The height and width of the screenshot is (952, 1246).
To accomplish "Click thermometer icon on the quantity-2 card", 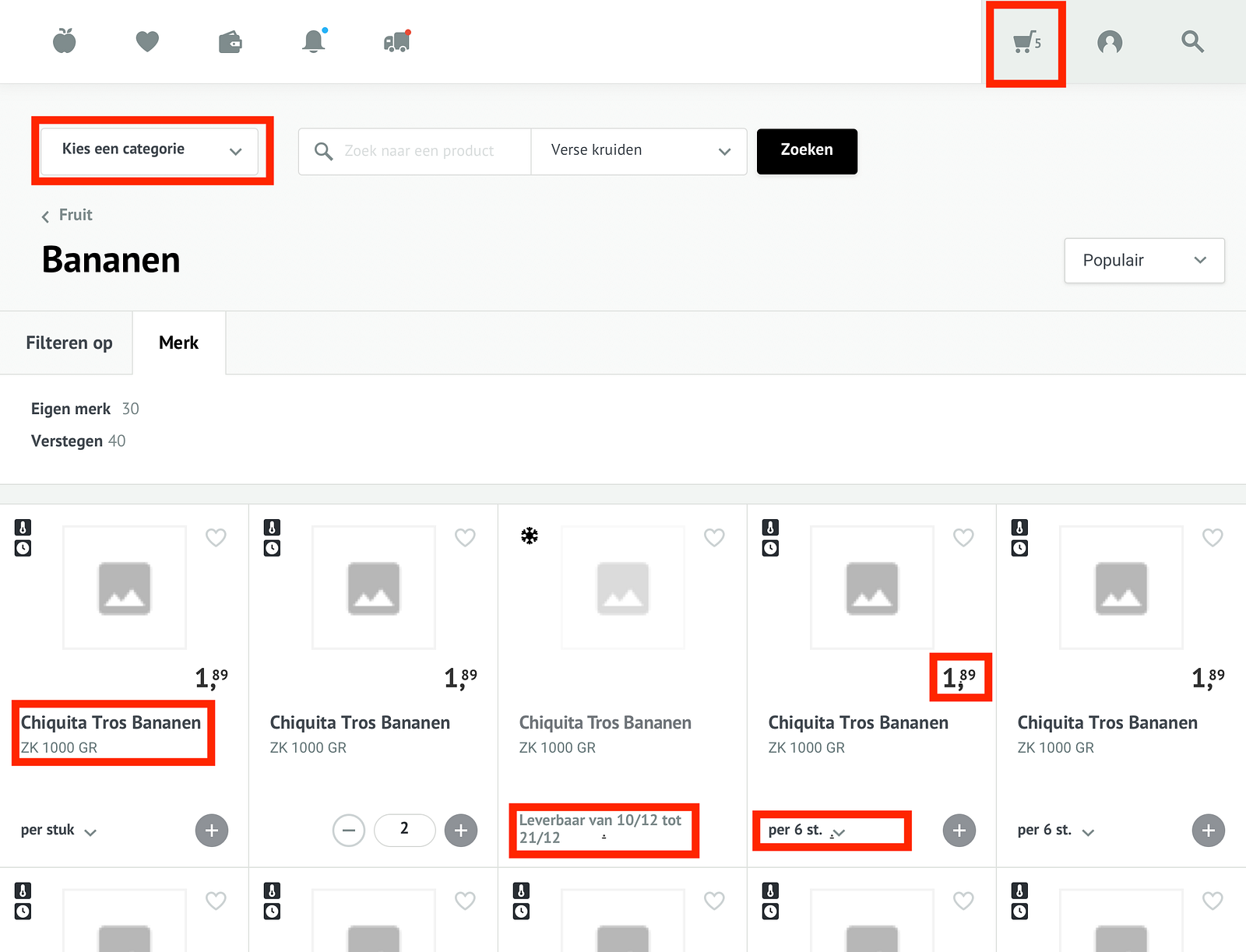I will point(273,527).
